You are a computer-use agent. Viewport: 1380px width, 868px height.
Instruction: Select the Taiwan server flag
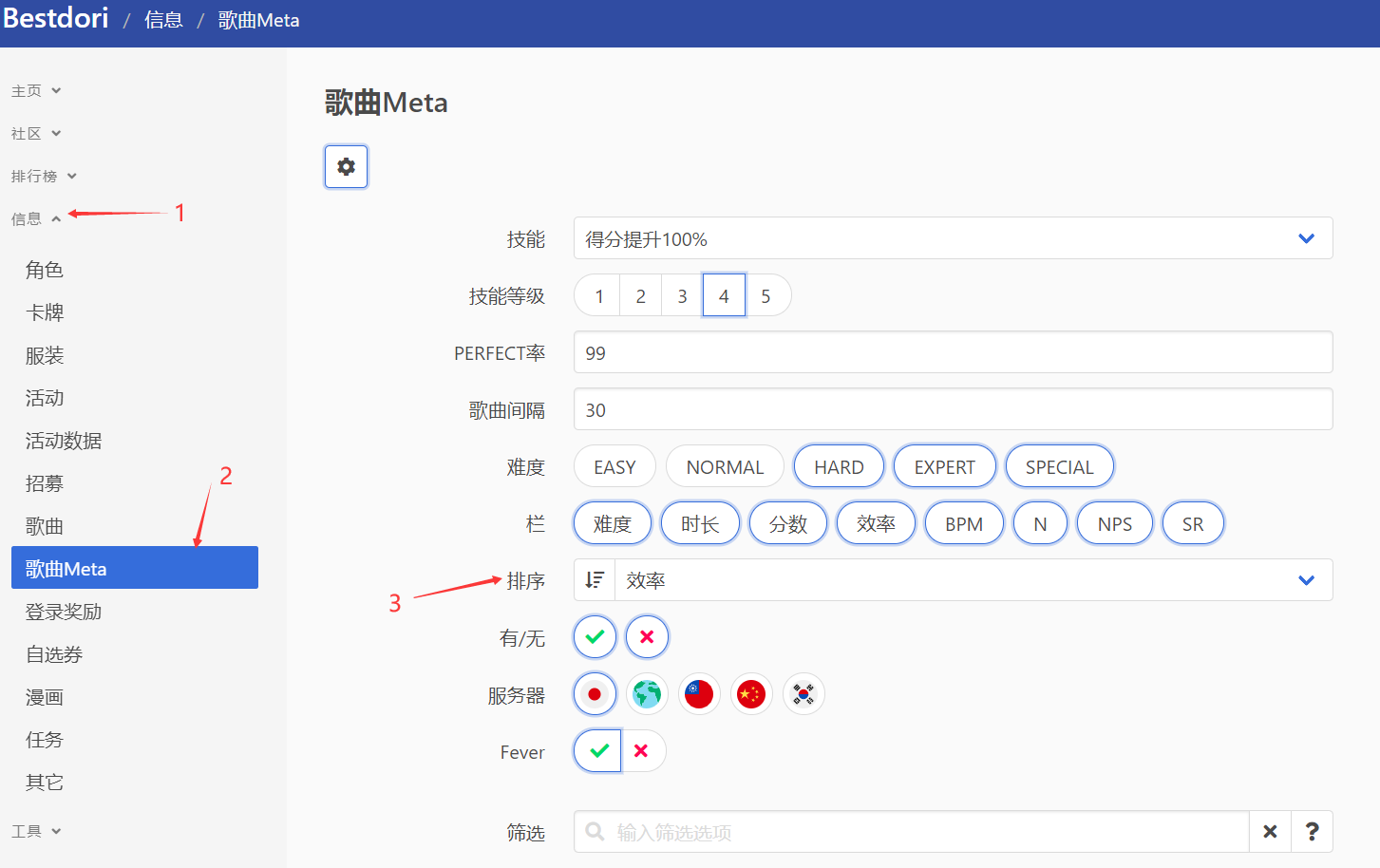699,694
